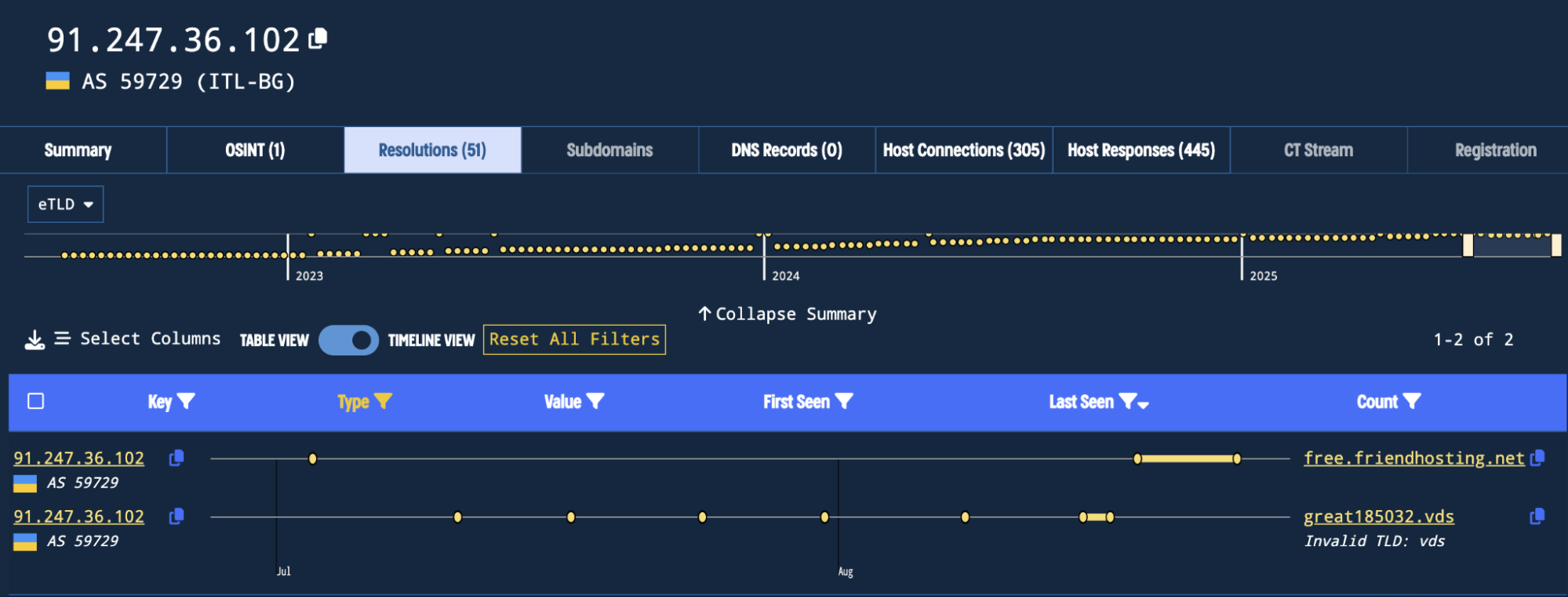Image resolution: width=1568 pixels, height=598 pixels.
Task: Click Key column header text
Action: click(160, 402)
